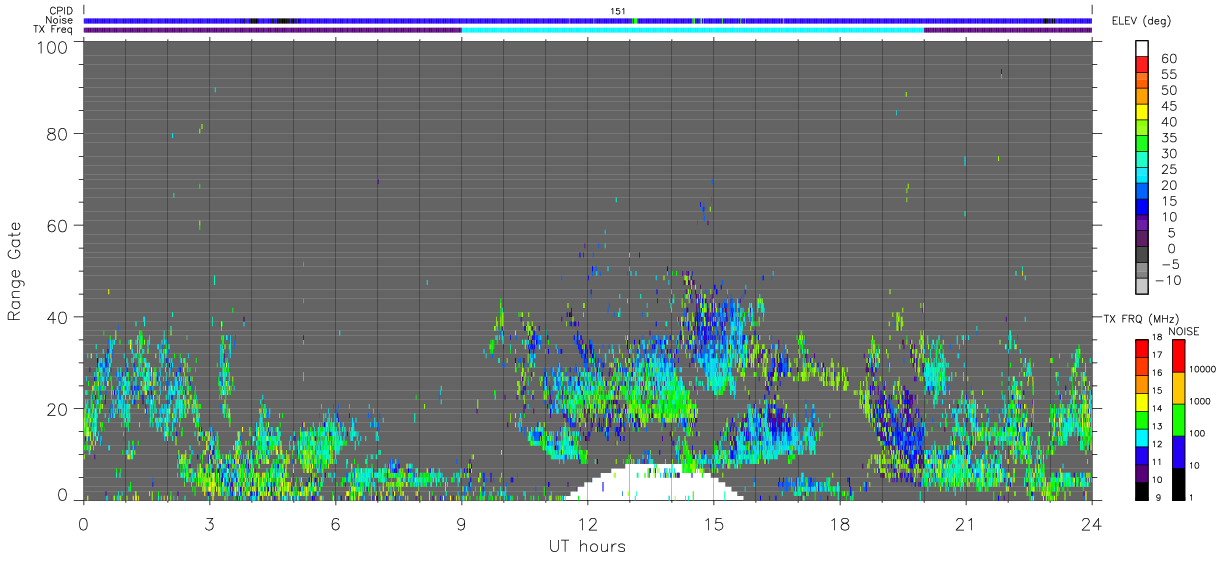The width and height of the screenshot is (1228, 567).
Task: Click the y-axis tick label '100'
Action: 53,47
